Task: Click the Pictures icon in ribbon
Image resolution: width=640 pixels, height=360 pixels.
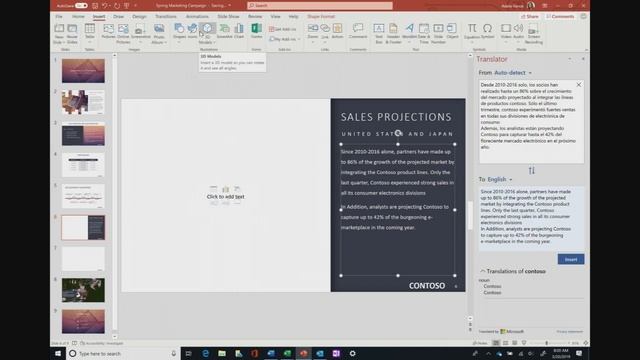Action: coord(109,29)
